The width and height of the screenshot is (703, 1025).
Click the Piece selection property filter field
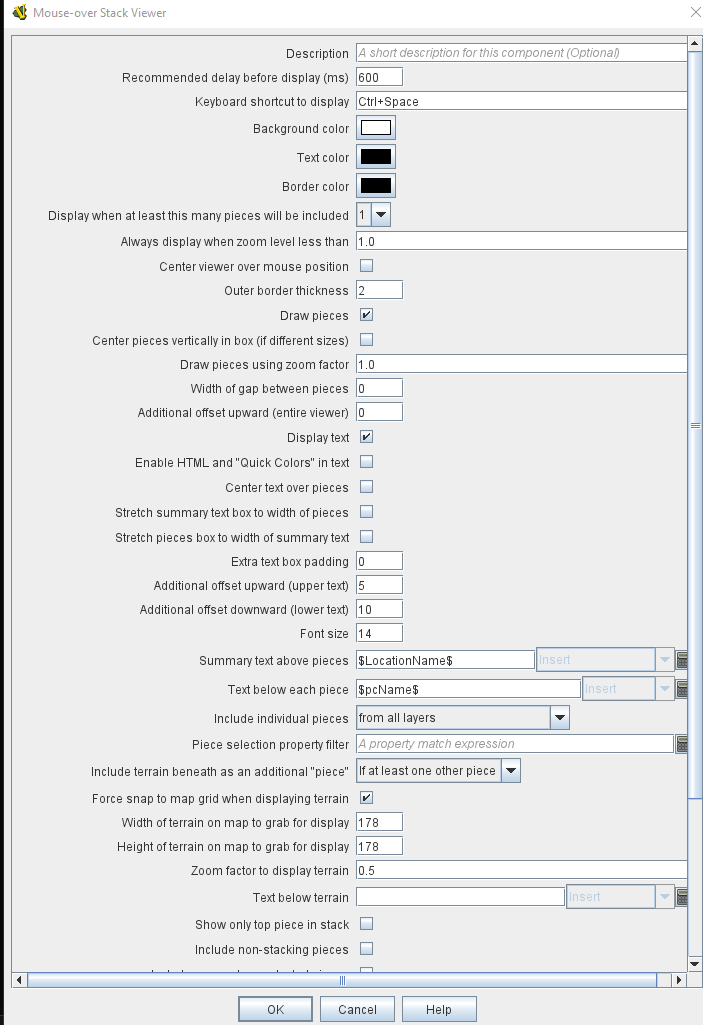(x=515, y=744)
